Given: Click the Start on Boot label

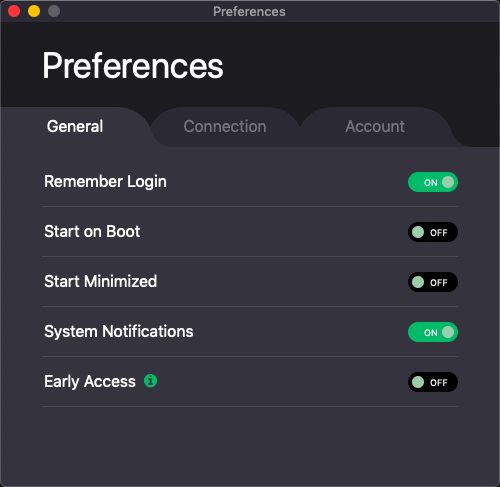Looking at the screenshot, I should click(x=92, y=232).
